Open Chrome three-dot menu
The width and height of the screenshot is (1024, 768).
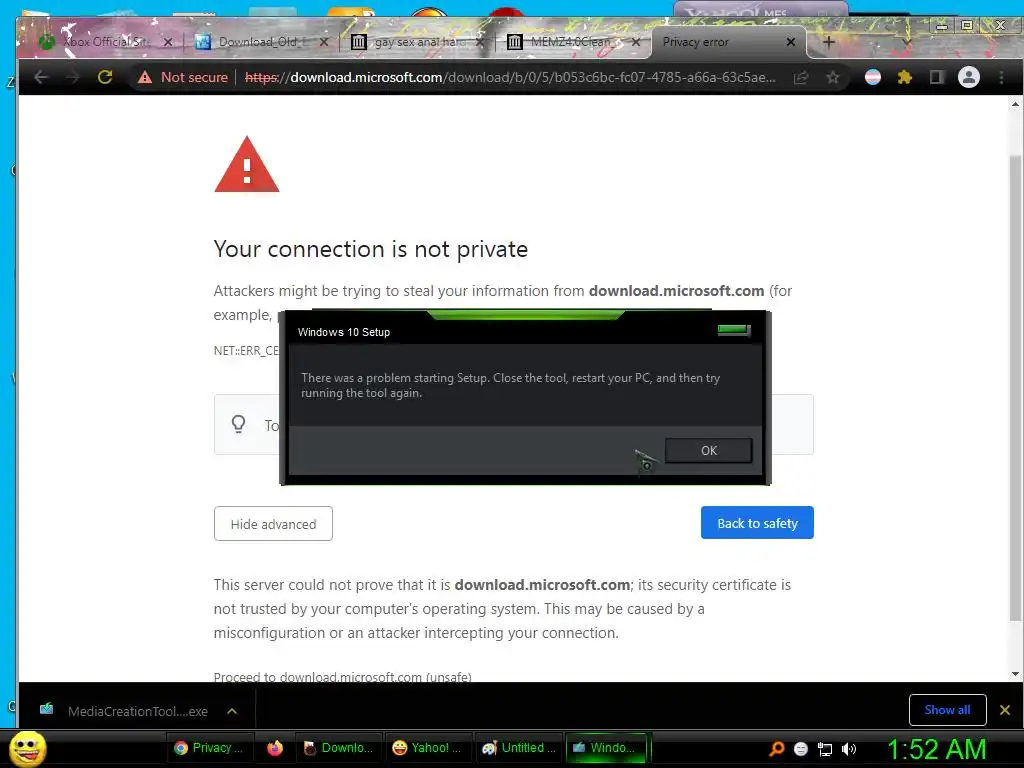click(x=1001, y=77)
